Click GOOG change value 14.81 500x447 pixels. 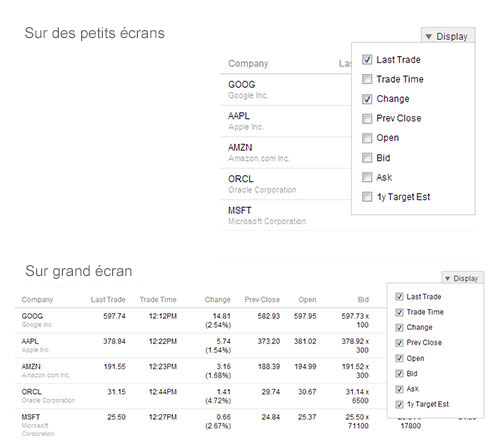(222, 316)
